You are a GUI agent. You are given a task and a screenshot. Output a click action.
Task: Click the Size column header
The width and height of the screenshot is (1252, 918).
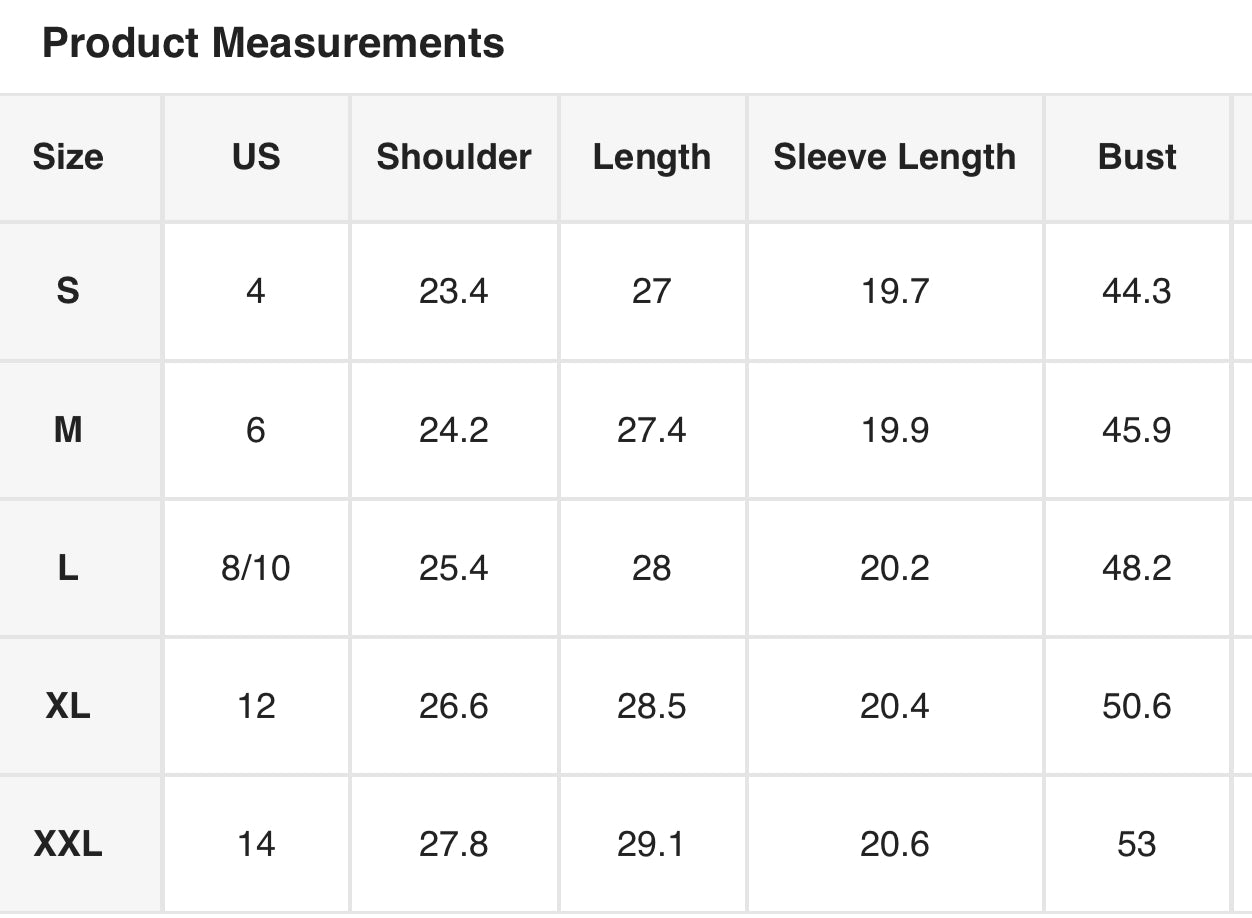(x=68, y=157)
